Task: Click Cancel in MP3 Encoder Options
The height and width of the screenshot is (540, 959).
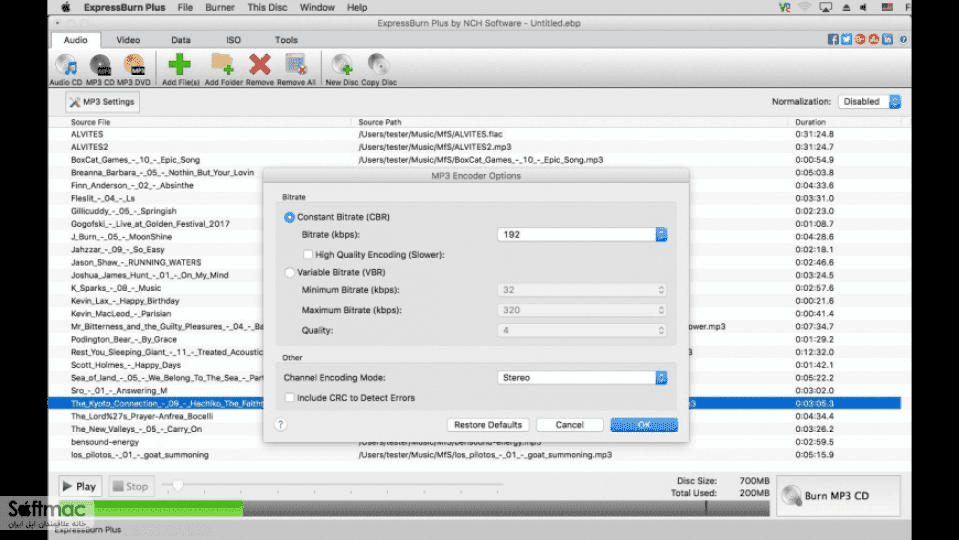Action: pyautogui.click(x=569, y=424)
